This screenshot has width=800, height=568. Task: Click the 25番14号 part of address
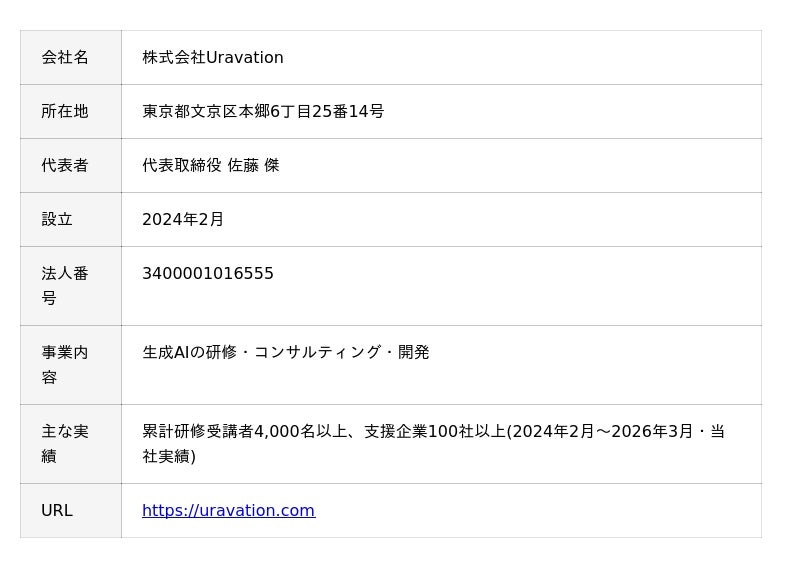pyautogui.click(x=347, y=111)
